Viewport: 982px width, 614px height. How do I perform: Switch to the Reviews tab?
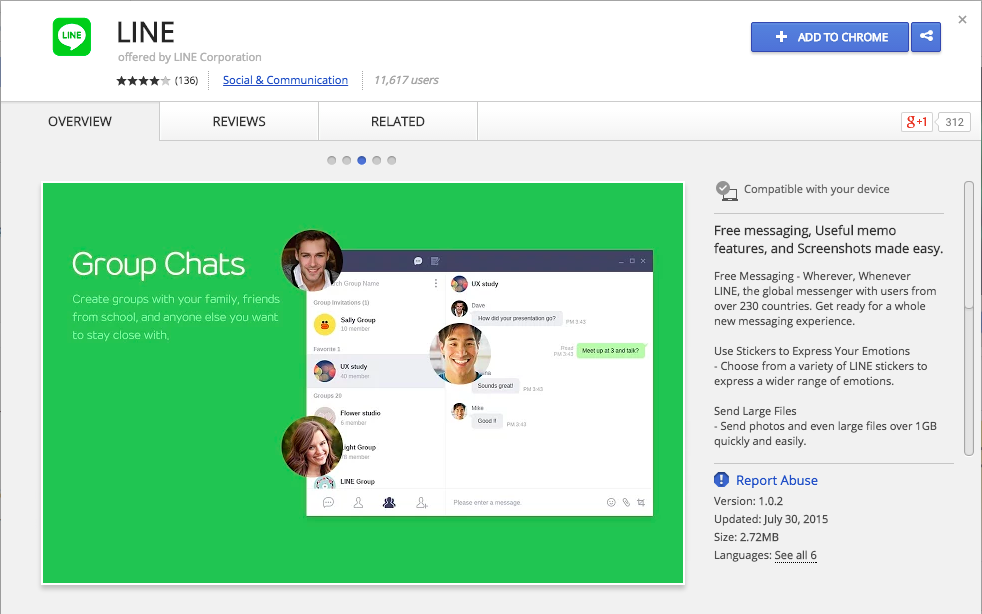point(239,122)
